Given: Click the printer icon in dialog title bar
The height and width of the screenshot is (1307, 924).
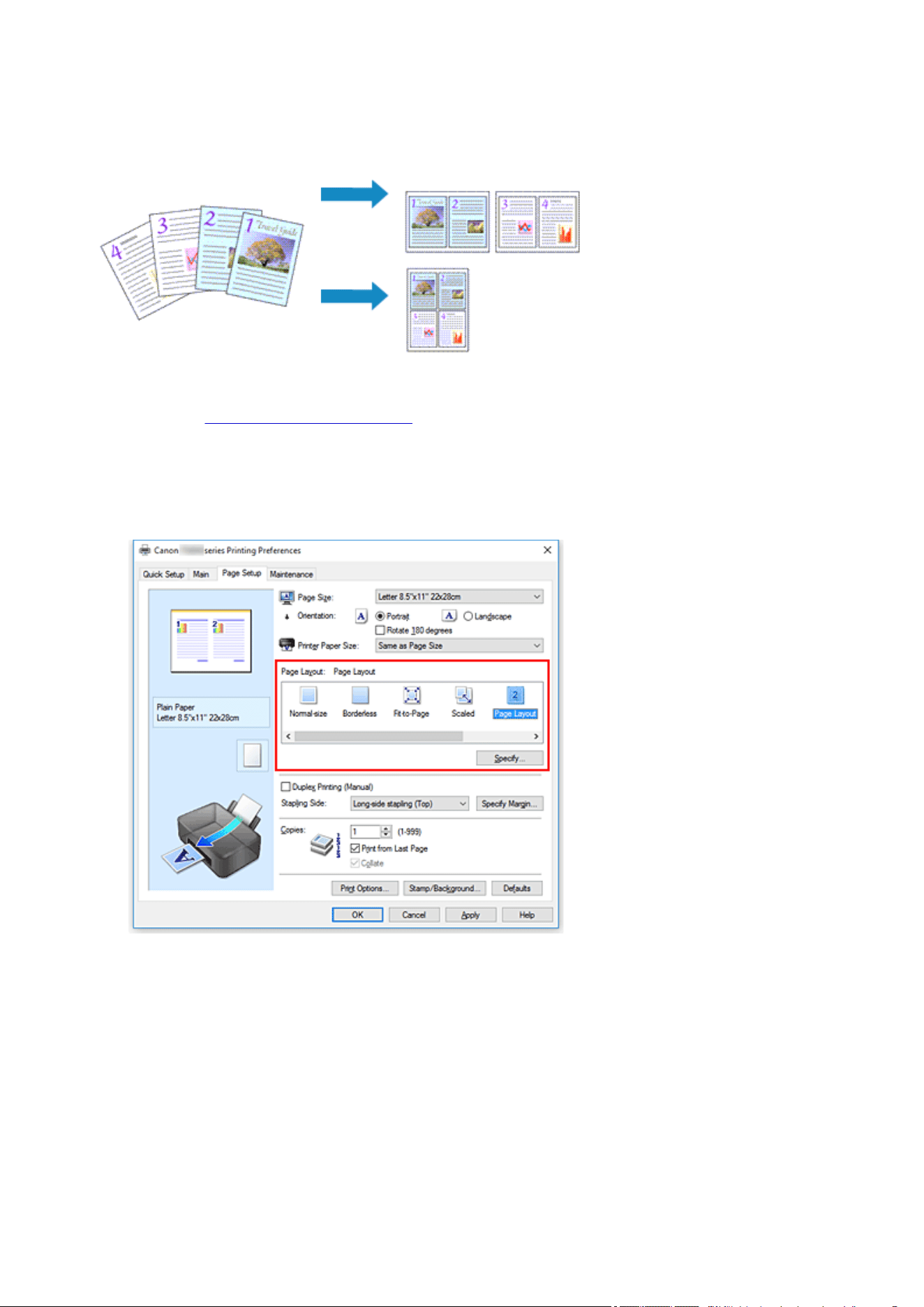Looking at the screenshot, I should click(145, 550).
